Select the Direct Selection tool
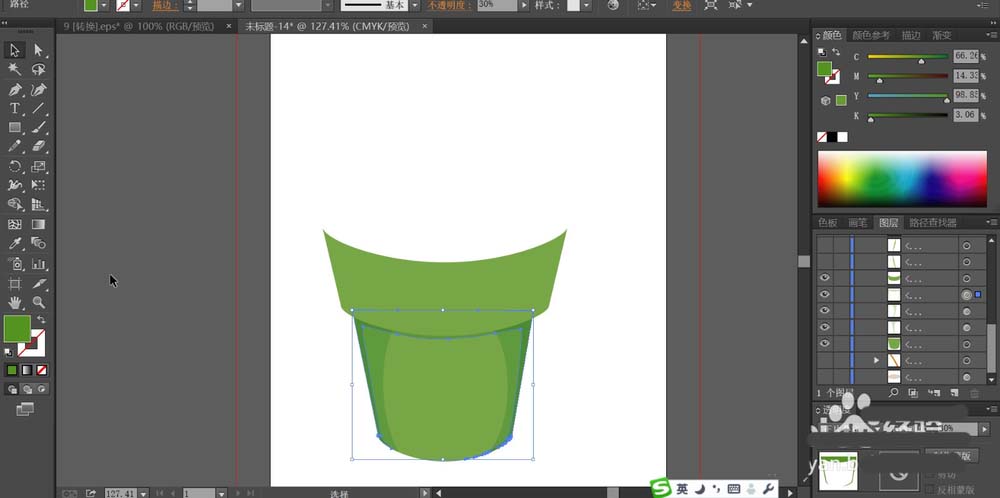 pyautogui.click(x=38, y=50)
